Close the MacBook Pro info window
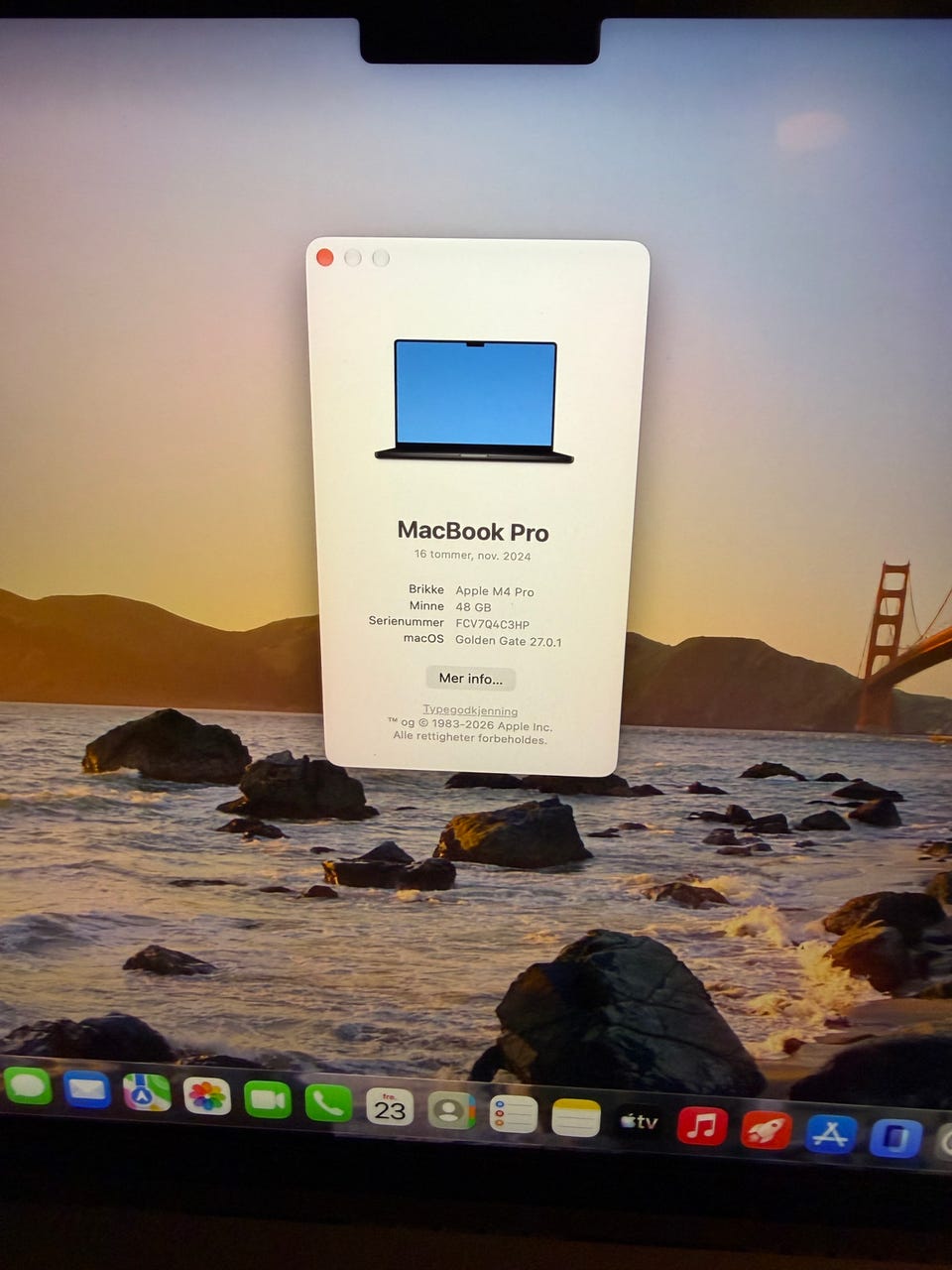952x1270 pixels. pos(325,258)
